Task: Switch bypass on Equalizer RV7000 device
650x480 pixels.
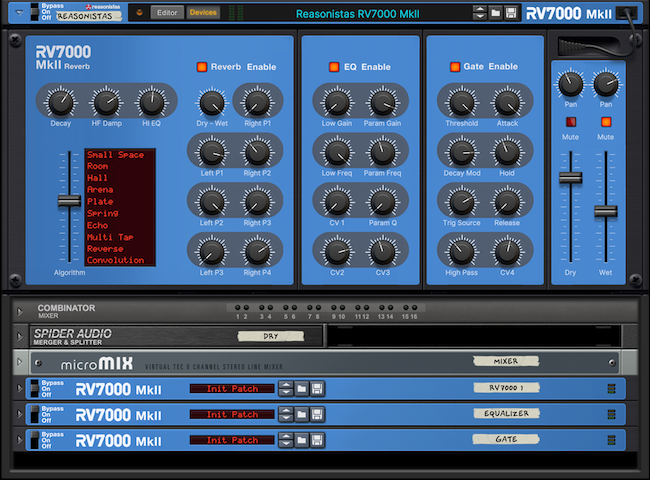Action: pyautogui.click(x=34, y=414)
